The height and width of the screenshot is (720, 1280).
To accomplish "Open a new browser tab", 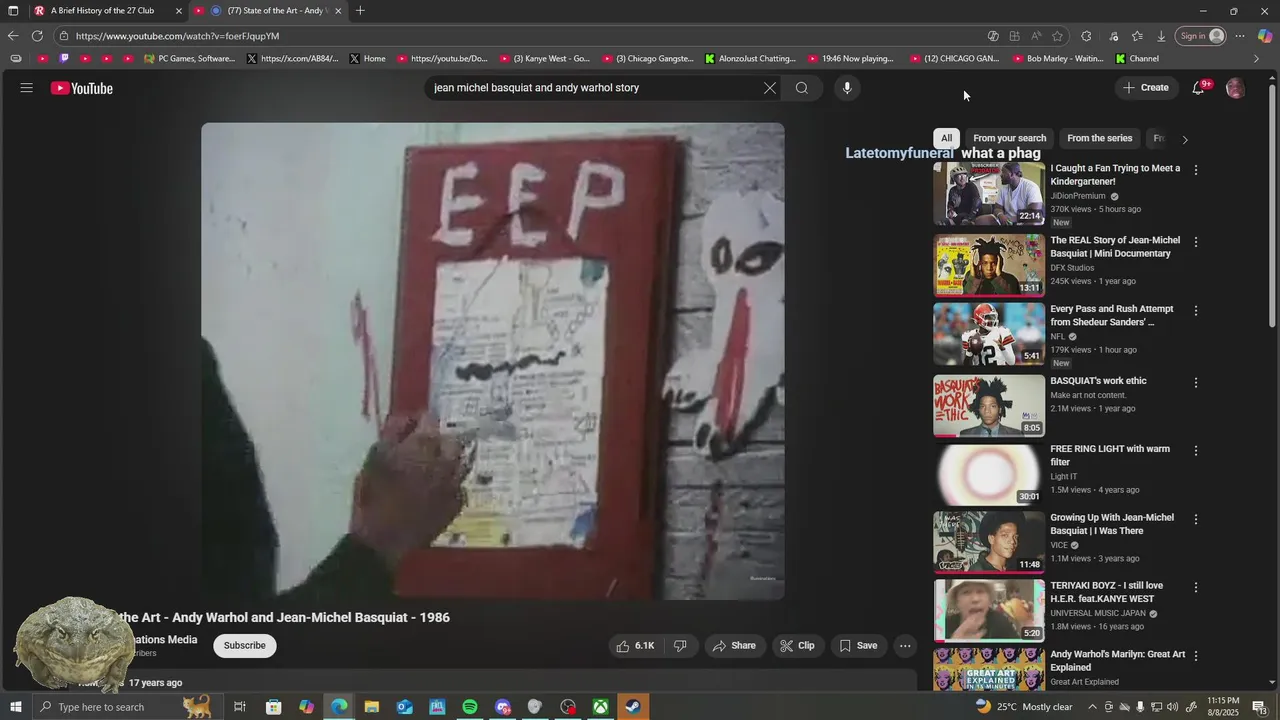I will pos(360,11).
